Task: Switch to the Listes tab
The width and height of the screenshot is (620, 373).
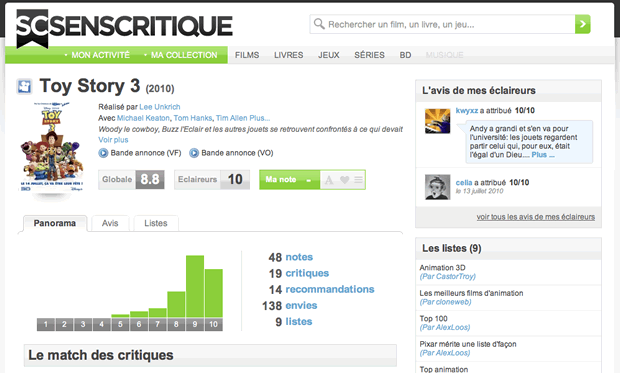Action: (x=156, y=223)
